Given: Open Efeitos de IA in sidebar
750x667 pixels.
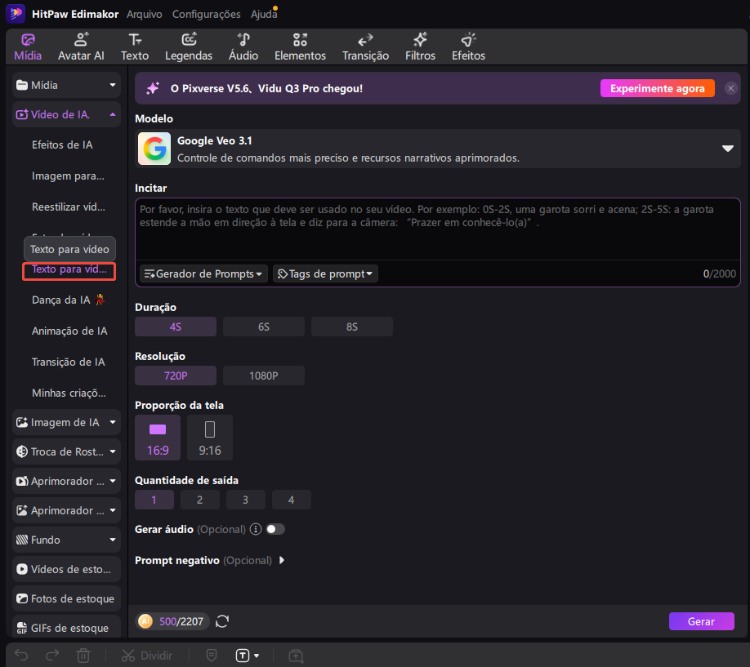Looking at the screenshot, I should [62, 145].
